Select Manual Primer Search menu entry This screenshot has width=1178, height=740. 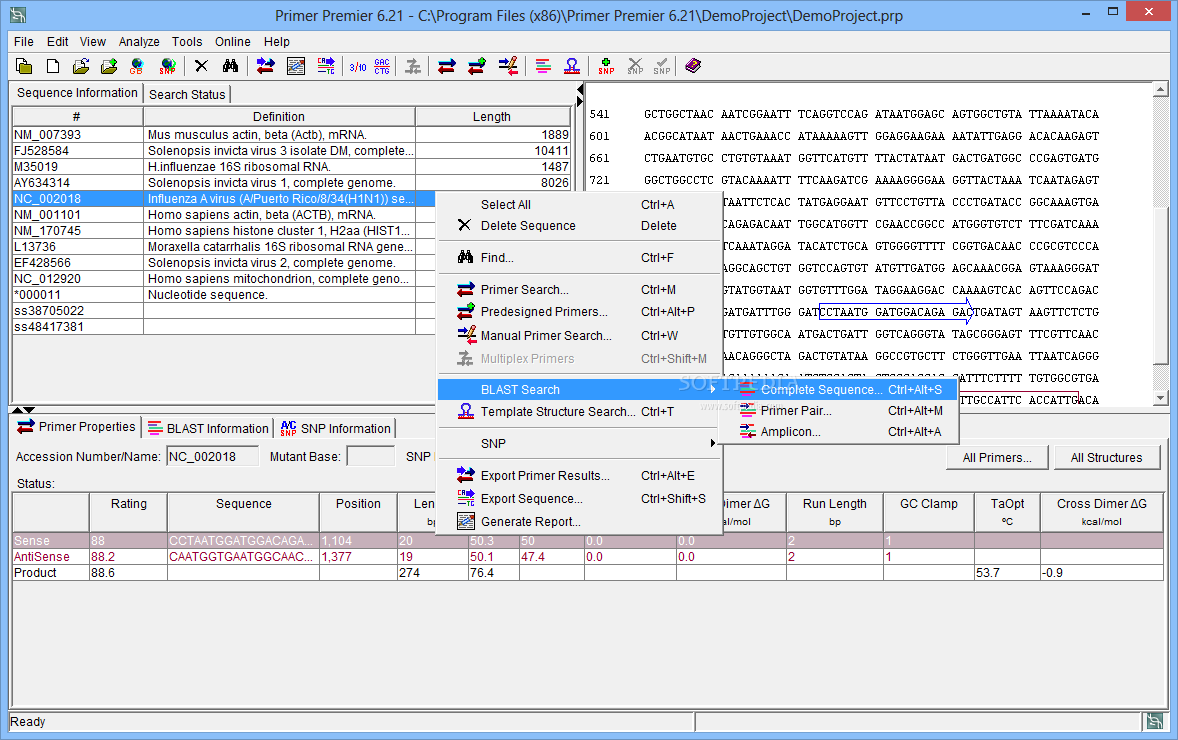(578, 336)
